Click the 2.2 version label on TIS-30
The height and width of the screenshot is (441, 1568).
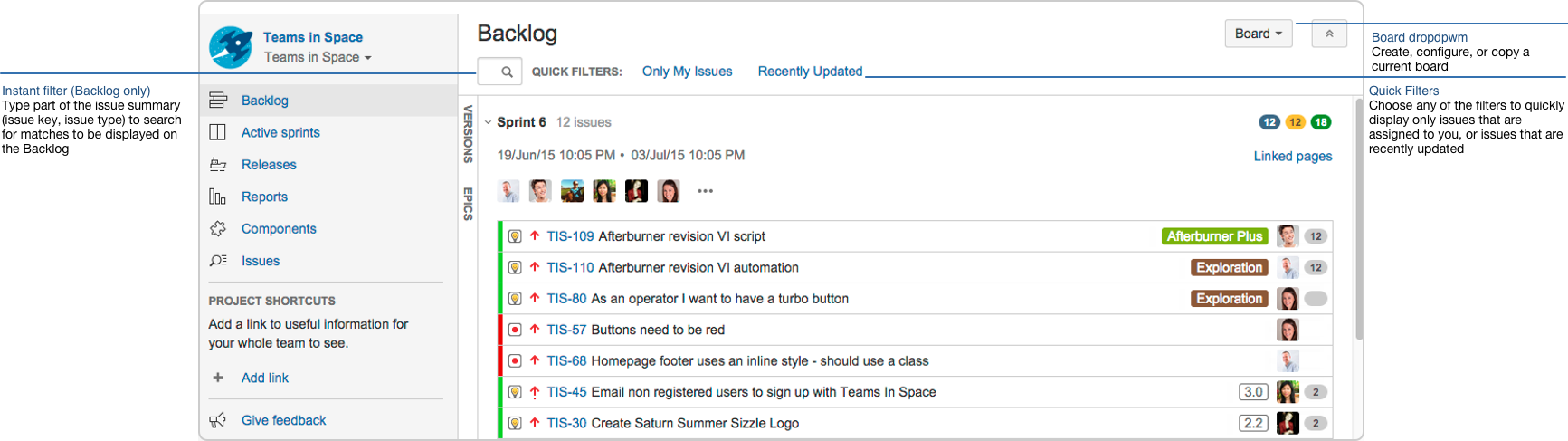click(x=1253, y=423)
